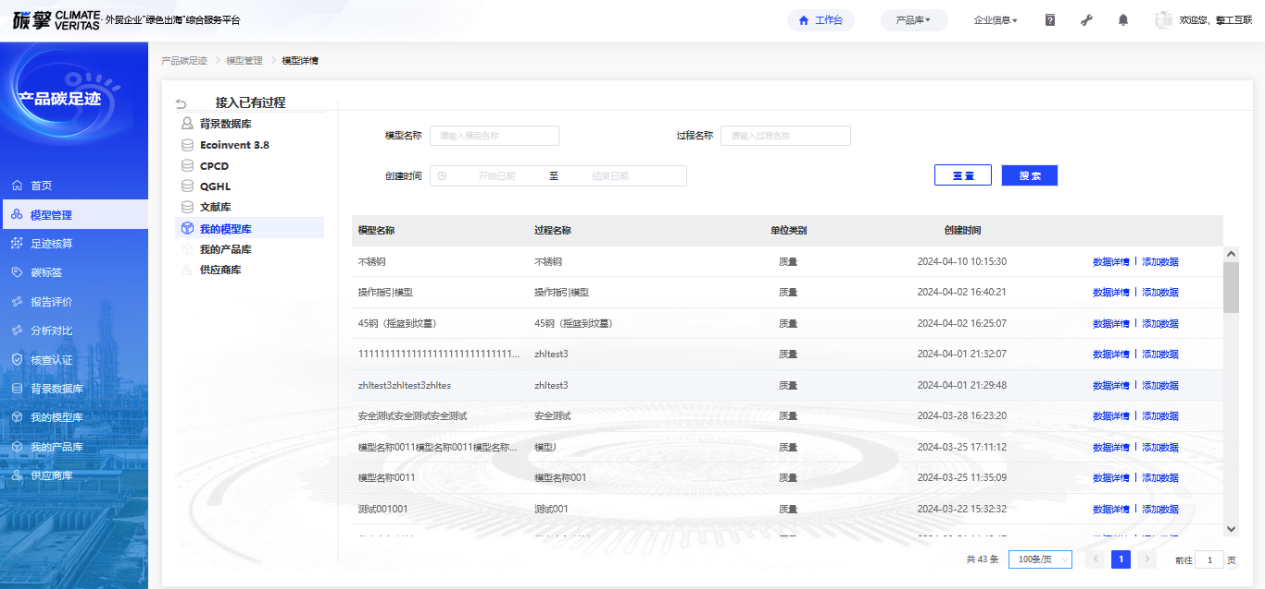The width and height of the screenshot is (1265, 589).
Task: Expand the 企业信息 dropdown menu
Action: pos(995,20)
